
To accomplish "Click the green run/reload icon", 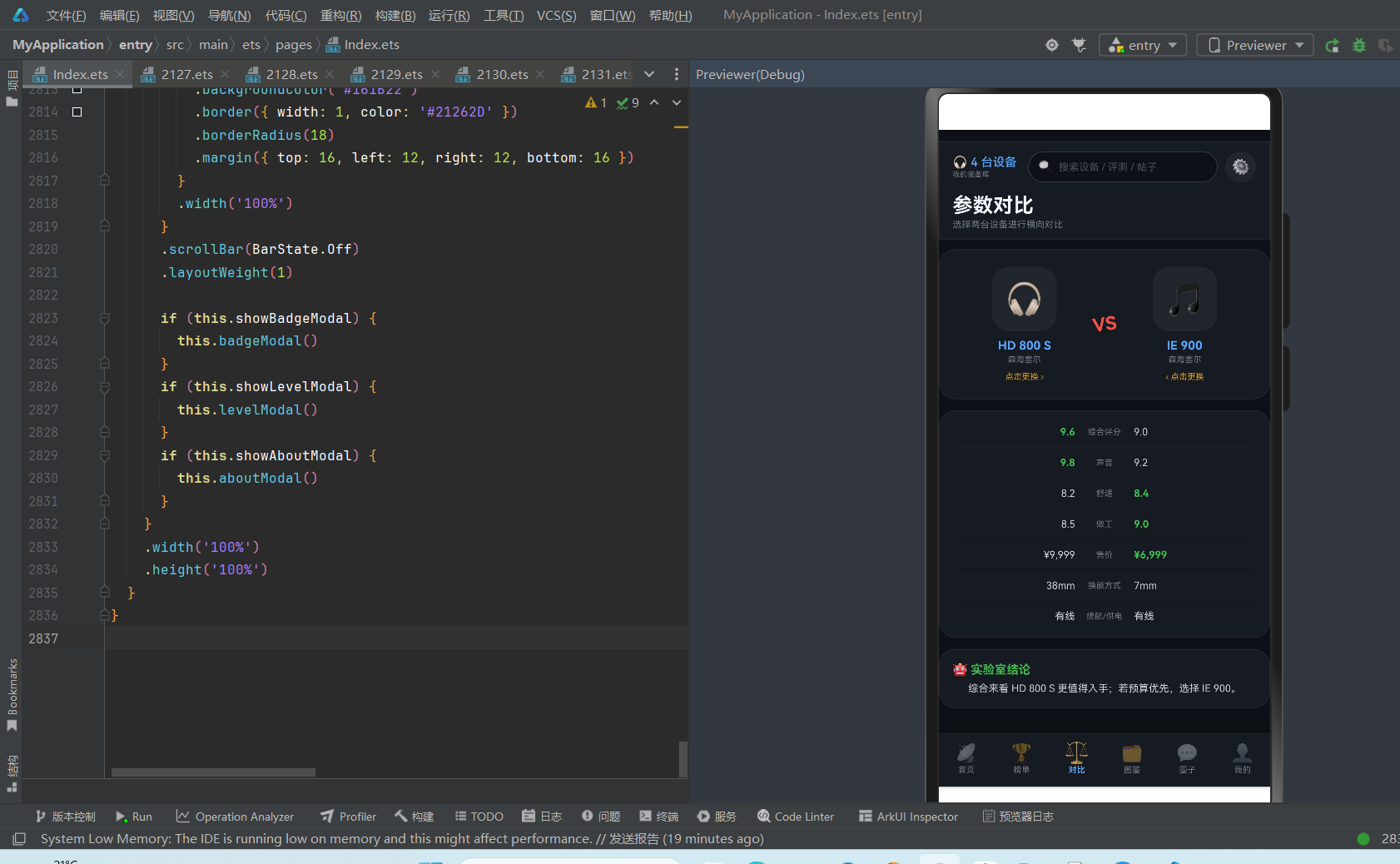I will pos(1332,45).
